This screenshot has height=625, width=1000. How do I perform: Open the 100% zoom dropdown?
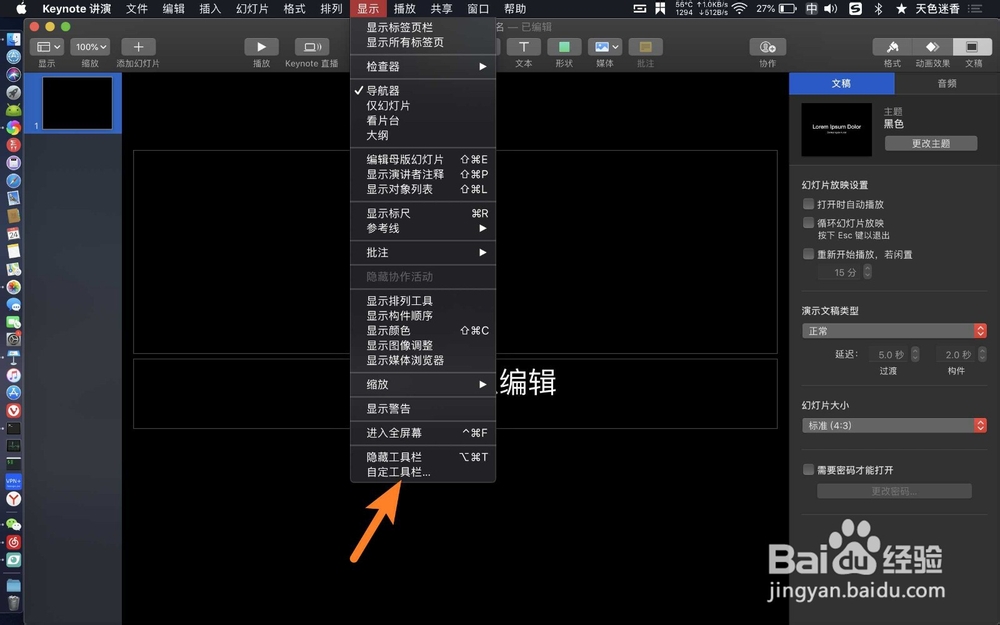[90, 47]
